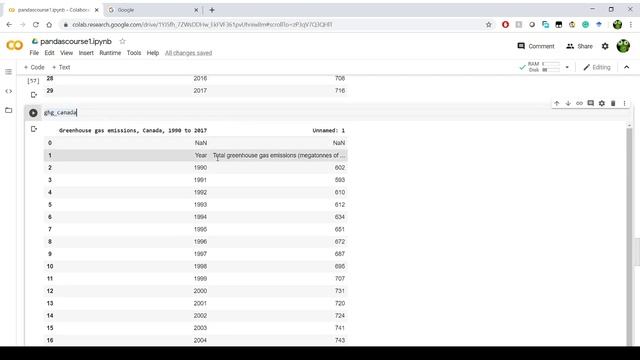Viewport: 640px width, 360px height.
Task: Open Chrome menu three dots
Action: tap(631, 25)
